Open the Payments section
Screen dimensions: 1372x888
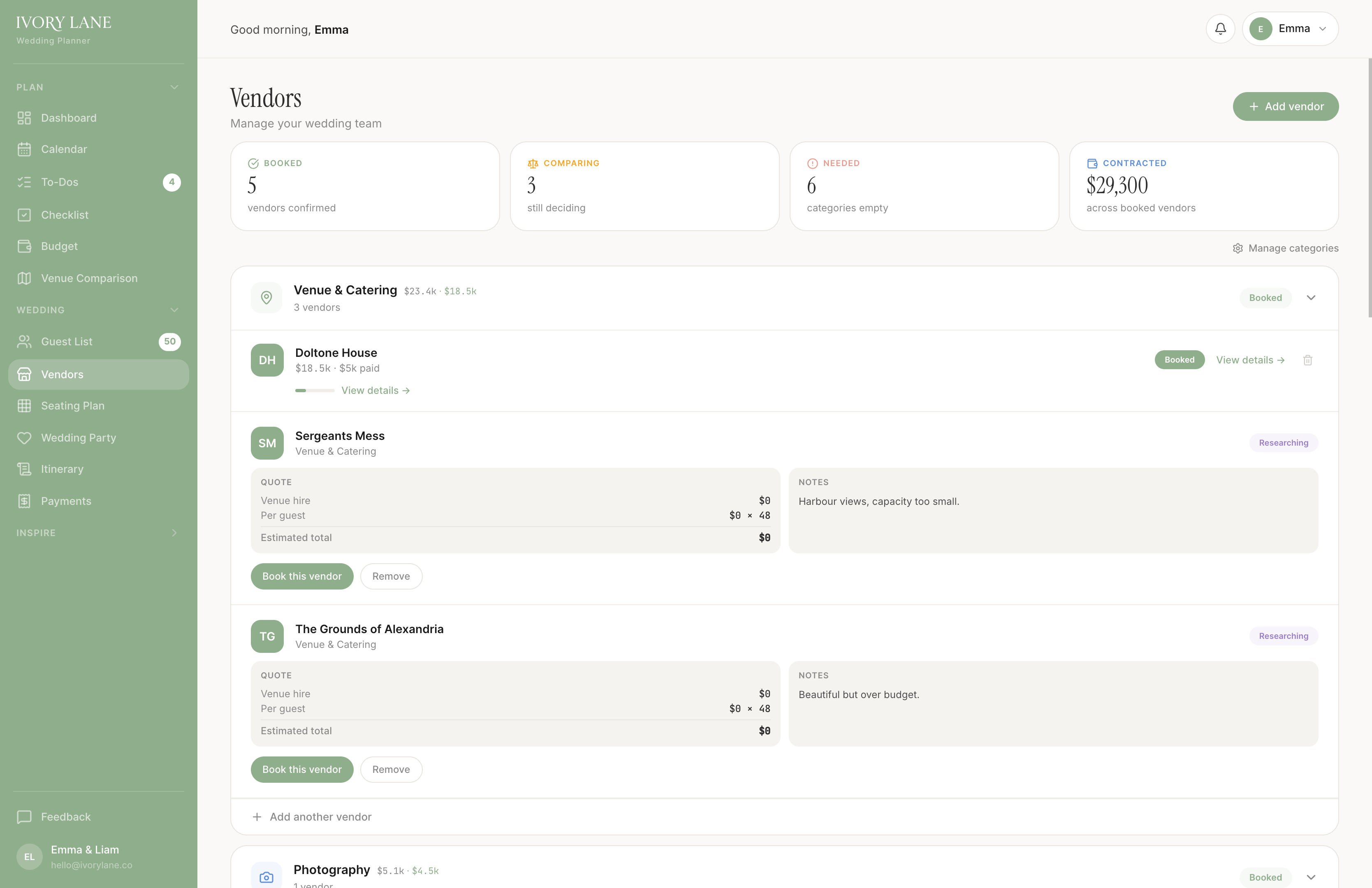tap(66, 501)
